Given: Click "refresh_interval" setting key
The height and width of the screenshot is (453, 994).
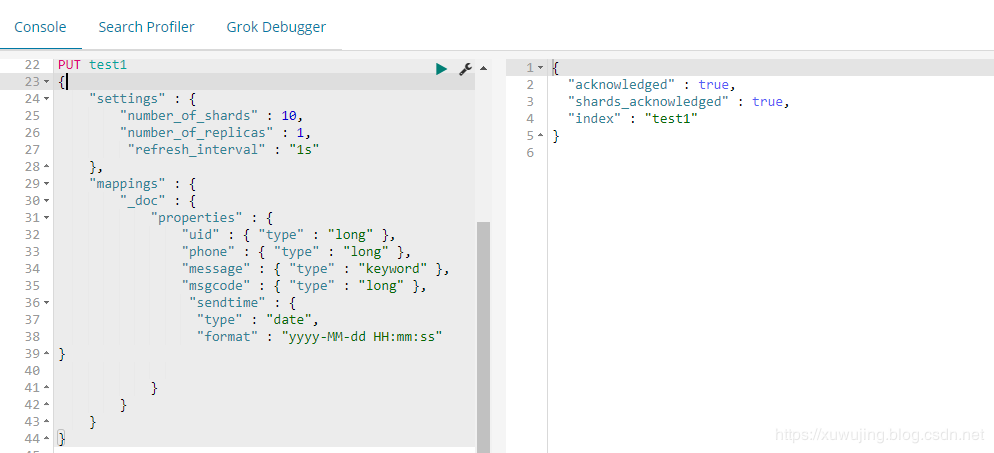Looking at the screenshot, I should click(197, 150).
